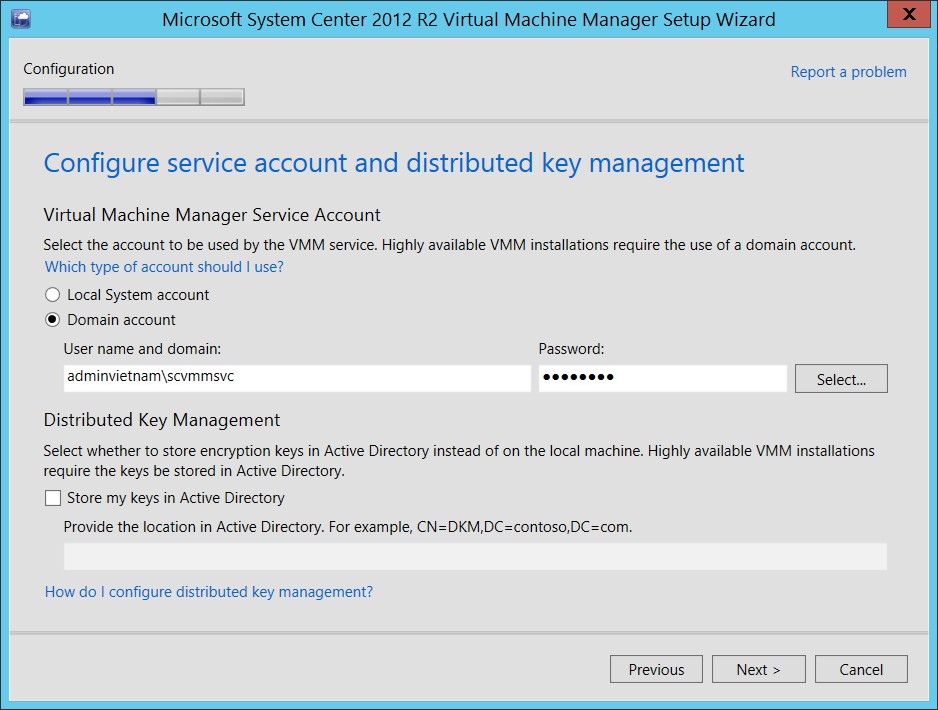The width and height of the screenshot is (938, 710).
Task: Click the window title "Microsoft System Center 2012 R2 Virtual Machine Manager Setup Wizard"
Action: pos(468,20)
